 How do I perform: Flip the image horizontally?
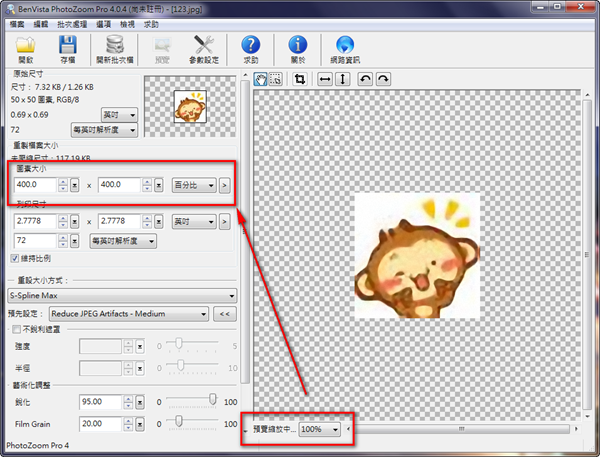point(324,79)
